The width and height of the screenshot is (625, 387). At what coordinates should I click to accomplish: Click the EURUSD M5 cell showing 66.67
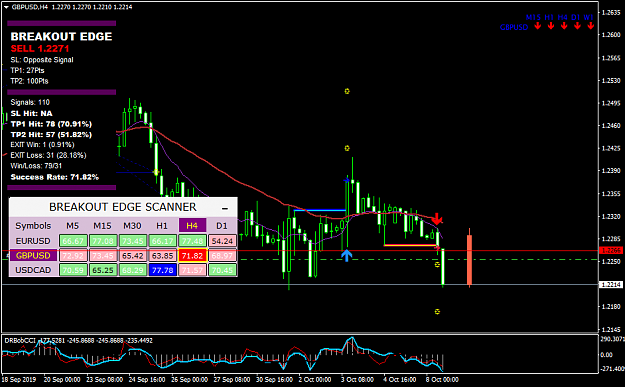point(73,241)
